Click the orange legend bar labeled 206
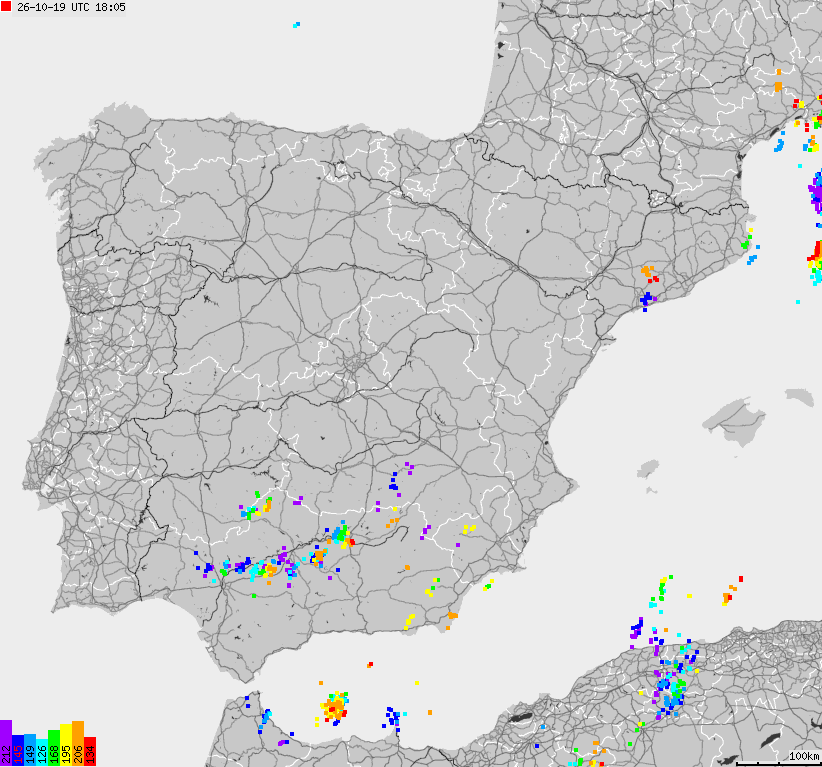822x767 pixels. (78, 743)
